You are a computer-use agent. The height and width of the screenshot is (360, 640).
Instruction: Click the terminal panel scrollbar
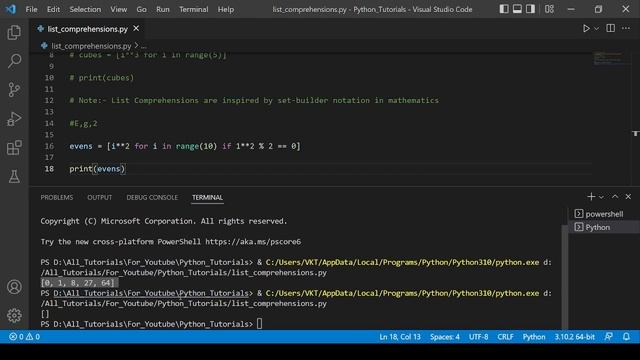coord(564,276)
